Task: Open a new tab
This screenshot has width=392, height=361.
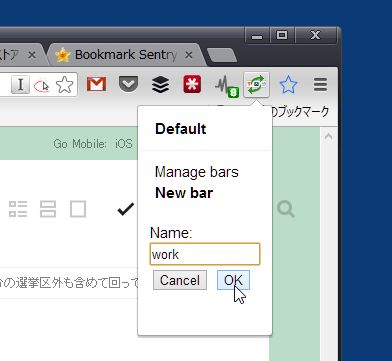Action: coord(222,55)
